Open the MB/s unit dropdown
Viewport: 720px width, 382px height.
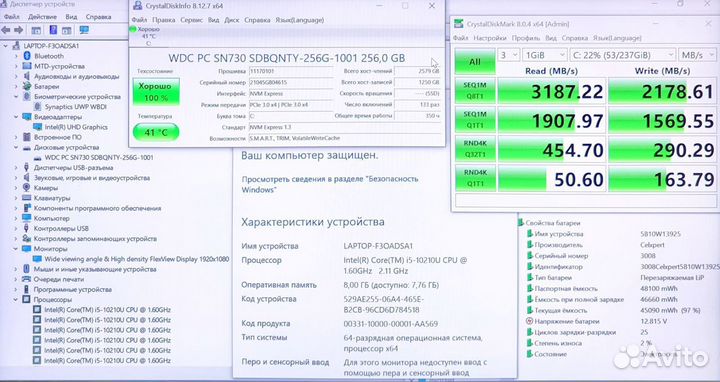[x=697, y=55]
